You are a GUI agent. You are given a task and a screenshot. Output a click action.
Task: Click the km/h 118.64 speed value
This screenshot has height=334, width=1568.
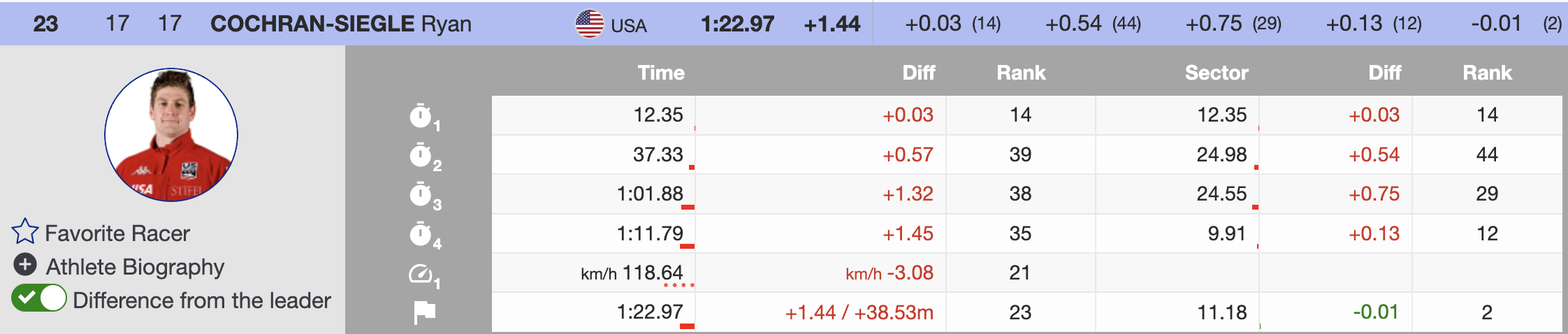pos(632,273)
